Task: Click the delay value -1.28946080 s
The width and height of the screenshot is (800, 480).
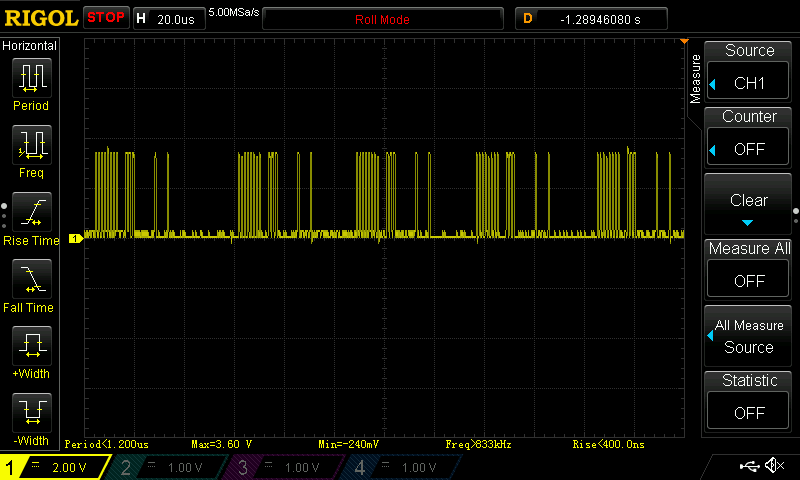Action: pyautogui.click(x=591, y=19)
